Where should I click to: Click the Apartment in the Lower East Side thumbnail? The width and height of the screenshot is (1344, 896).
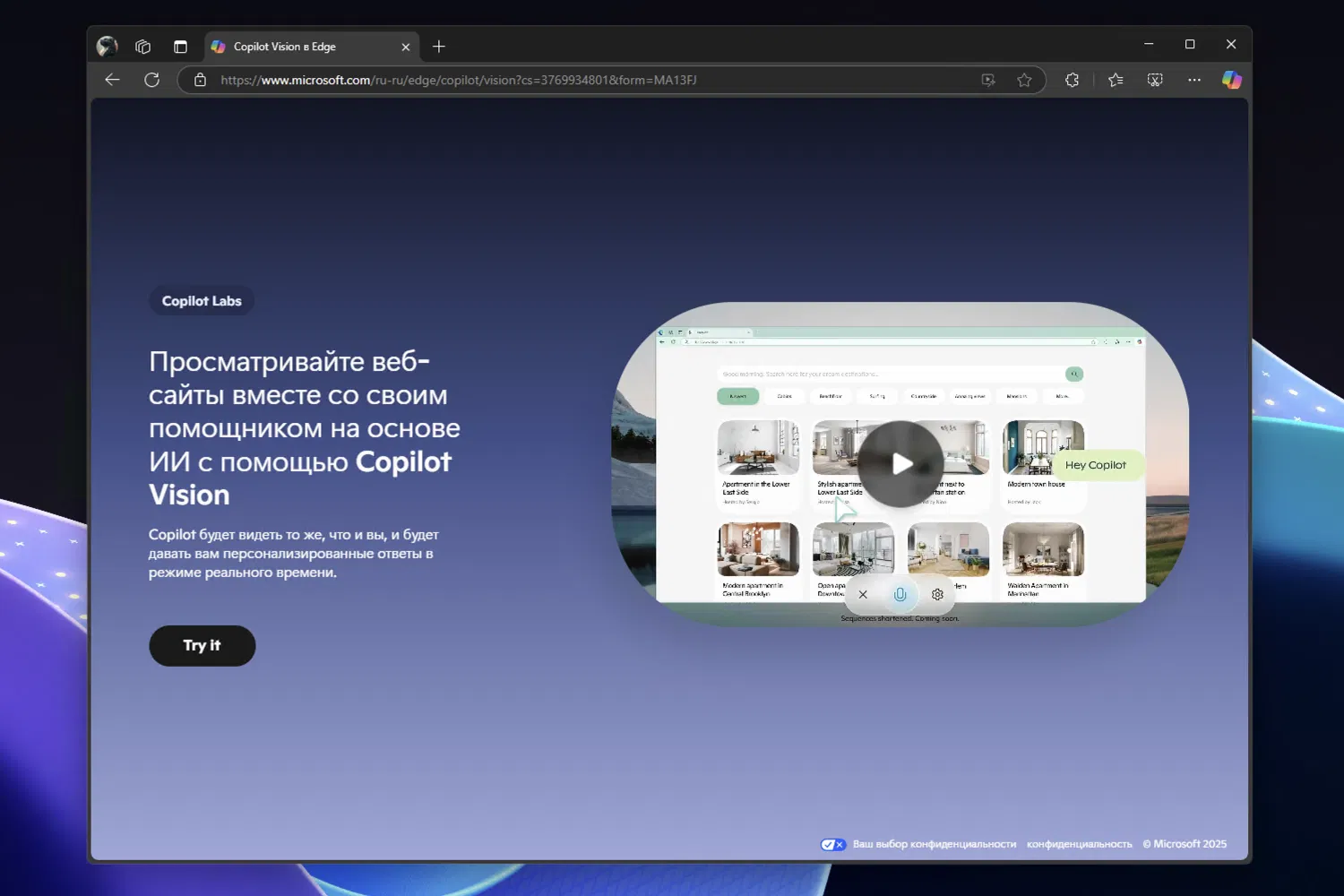758,448
